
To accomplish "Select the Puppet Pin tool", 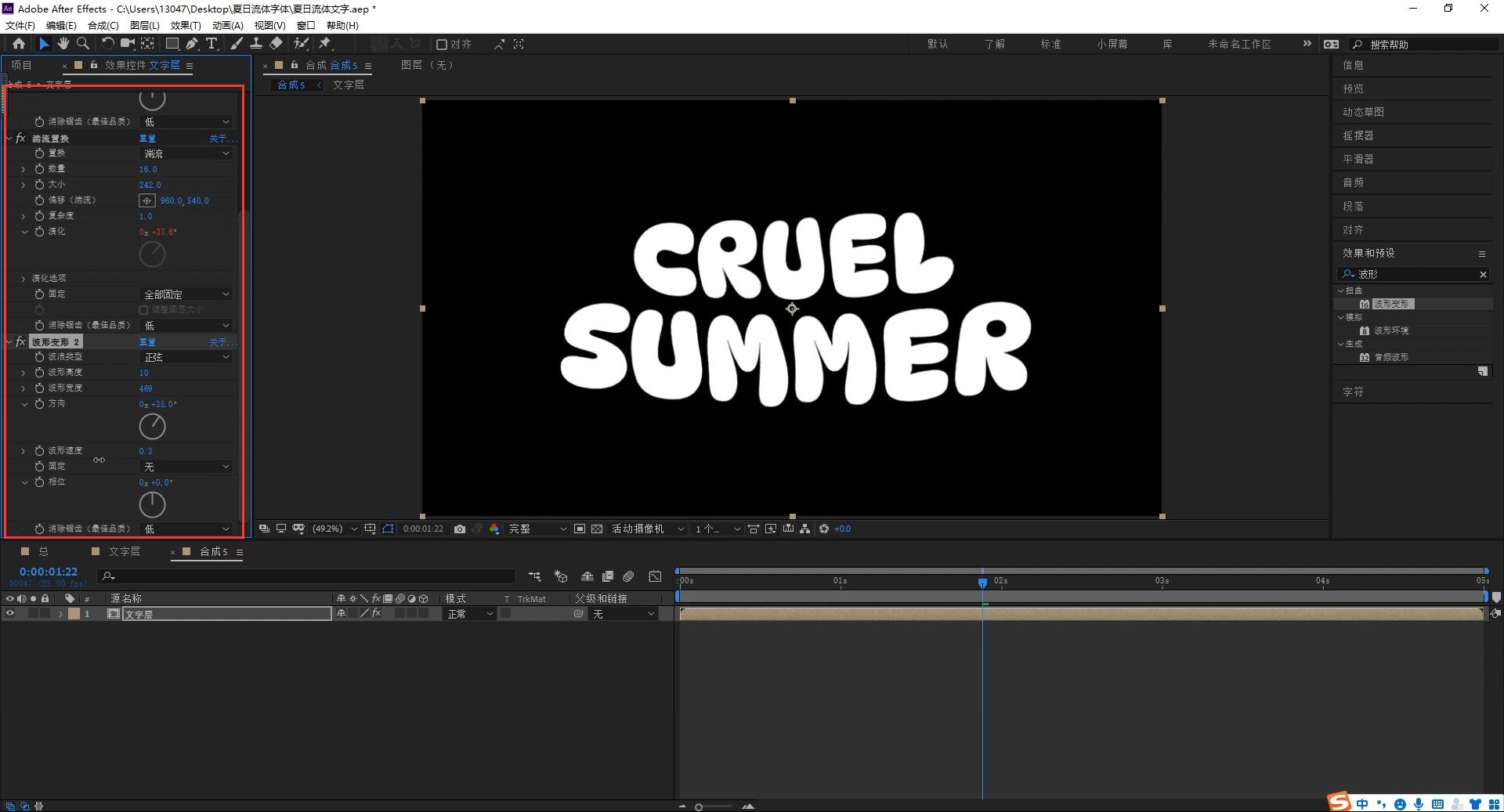I will (325, 44).
